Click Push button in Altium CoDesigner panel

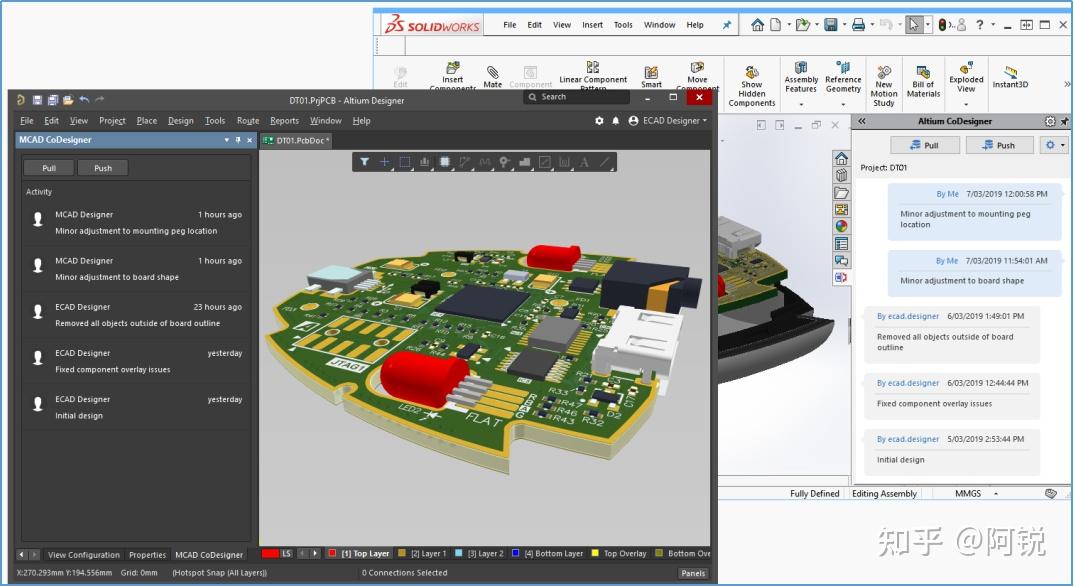click(998, 145)
